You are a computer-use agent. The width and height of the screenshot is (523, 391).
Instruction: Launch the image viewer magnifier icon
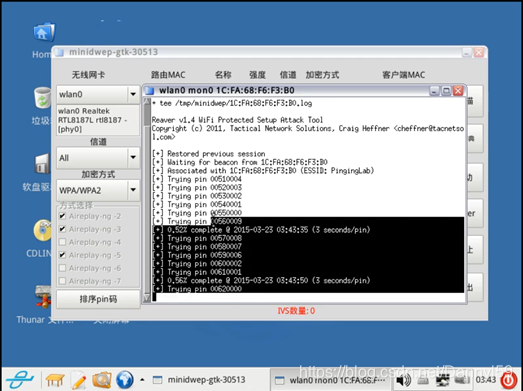102,380
